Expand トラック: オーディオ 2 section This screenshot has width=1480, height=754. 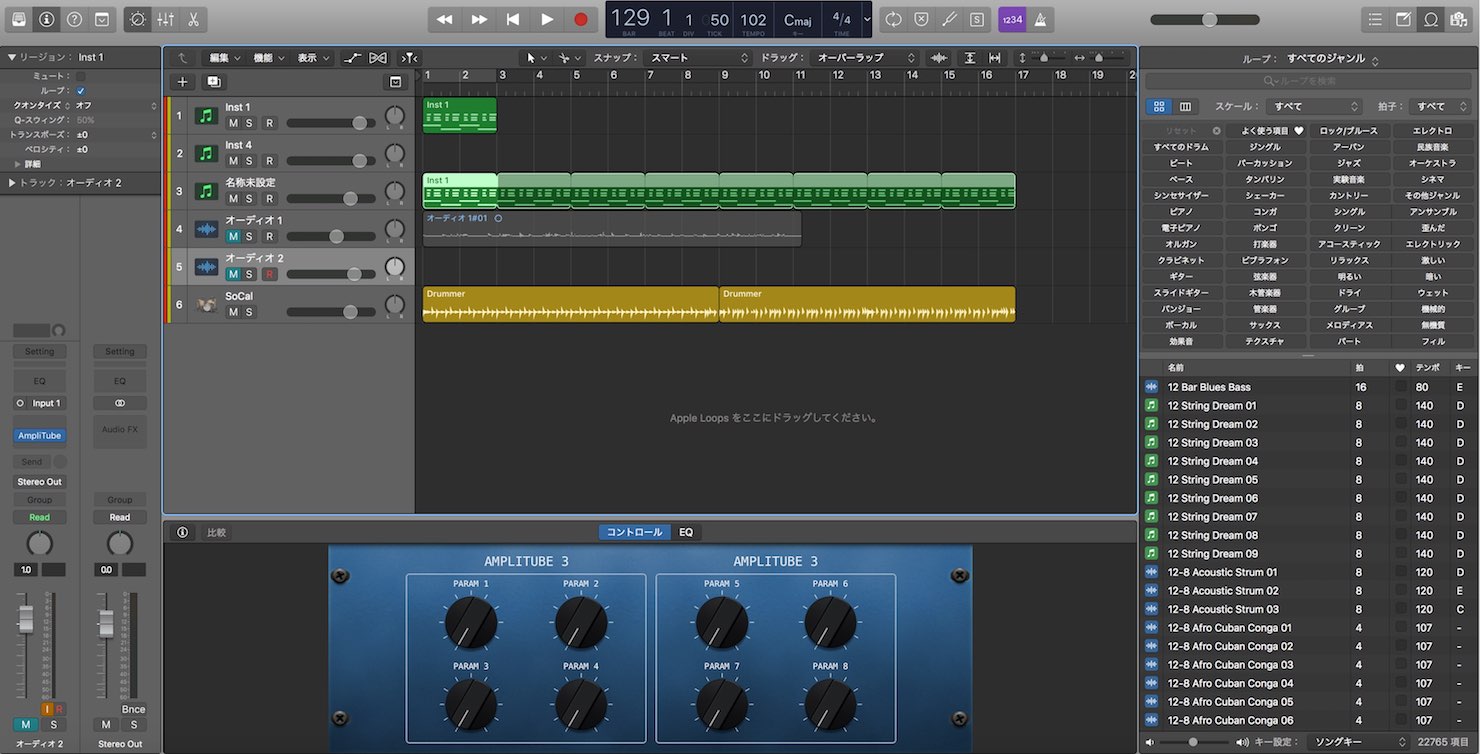click(11, 183)
